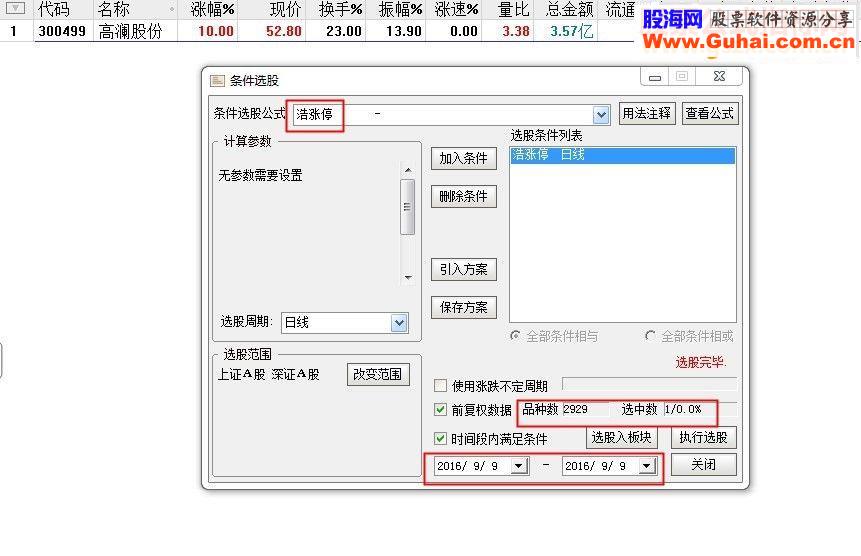Select stock name 高澜股份 cell
Screen dimensions: 861x556
tap(131, 31)
